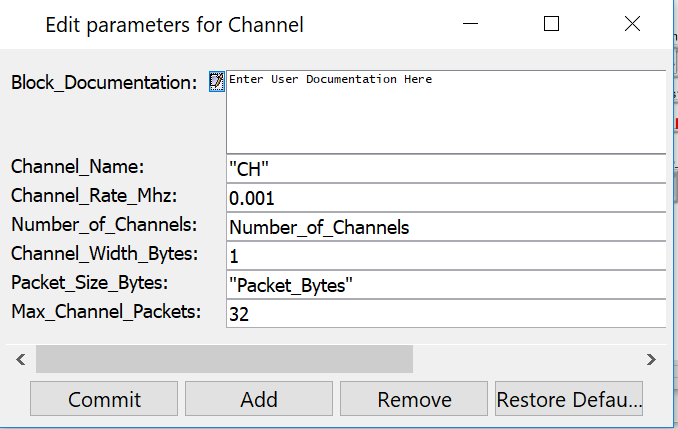Close the Edit parameters for Channel dialog
The width and height of the screenshot is (678, 429).
(632, 24)
